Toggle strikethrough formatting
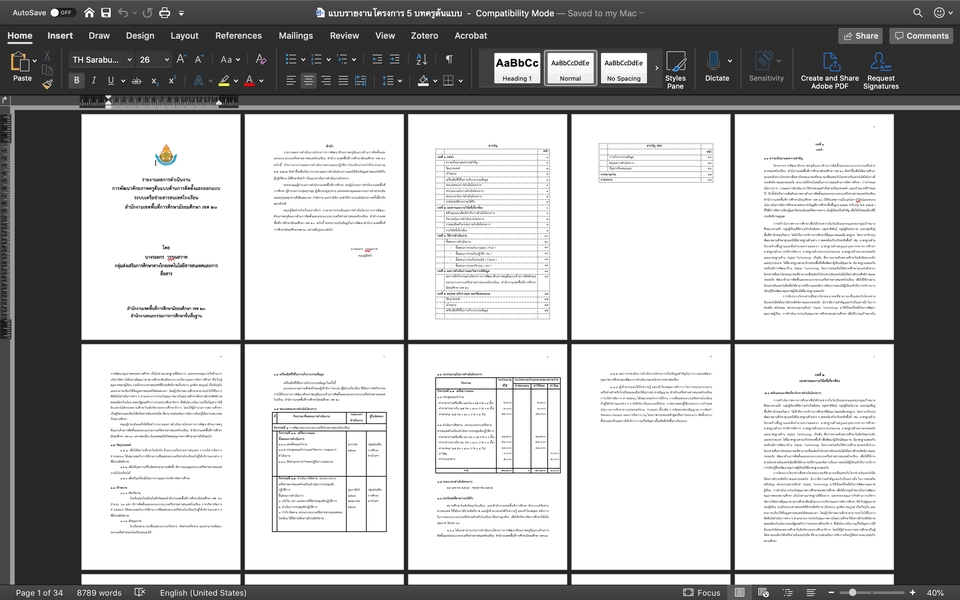960x600 pixels. (137, 80)
